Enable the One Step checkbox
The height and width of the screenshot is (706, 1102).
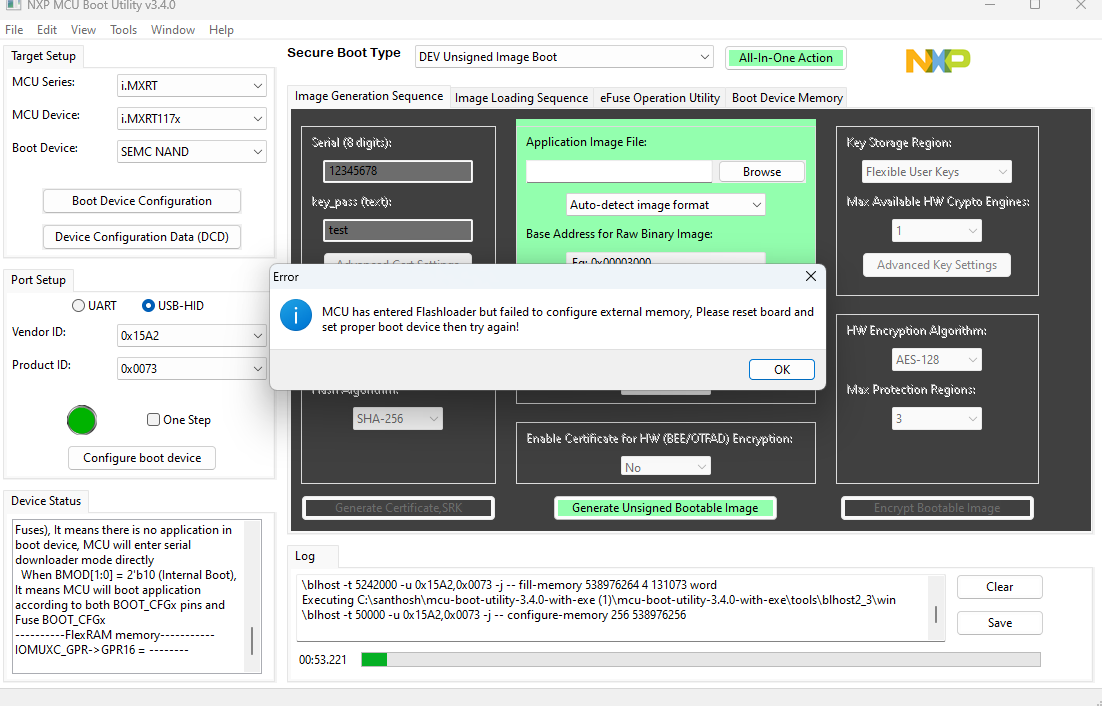click(x=153, y=419)
